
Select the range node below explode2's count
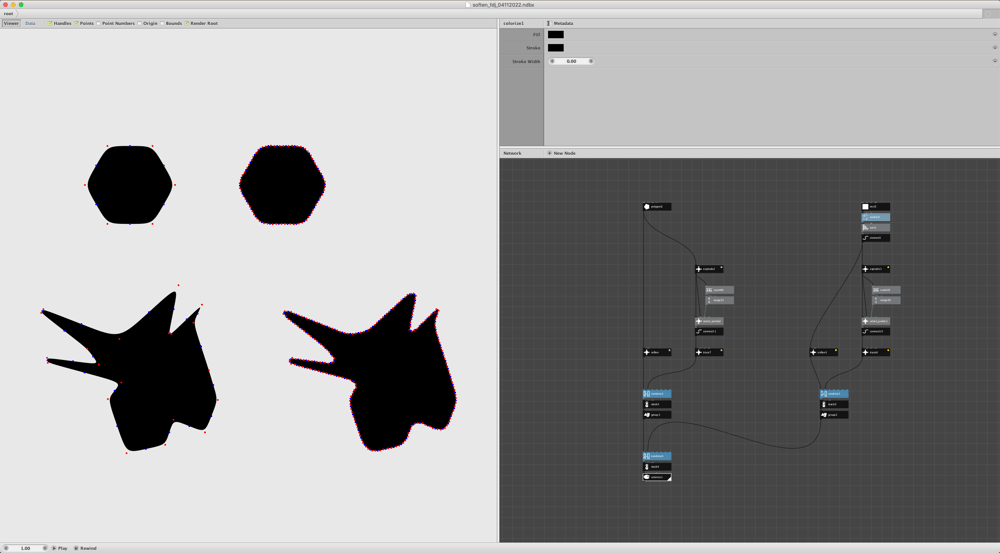coord(719,300)
